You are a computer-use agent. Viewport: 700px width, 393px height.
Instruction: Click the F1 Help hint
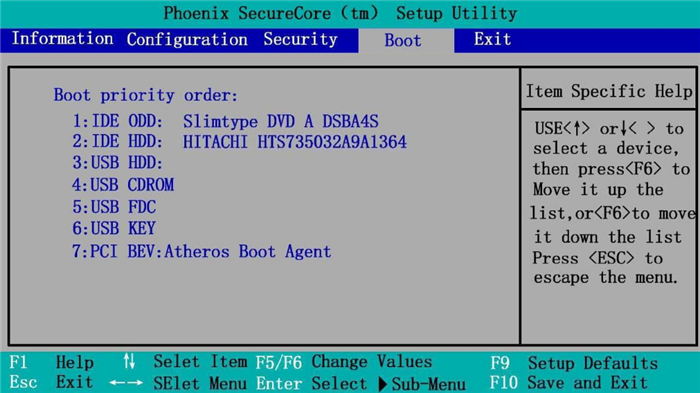click(51, 362)
